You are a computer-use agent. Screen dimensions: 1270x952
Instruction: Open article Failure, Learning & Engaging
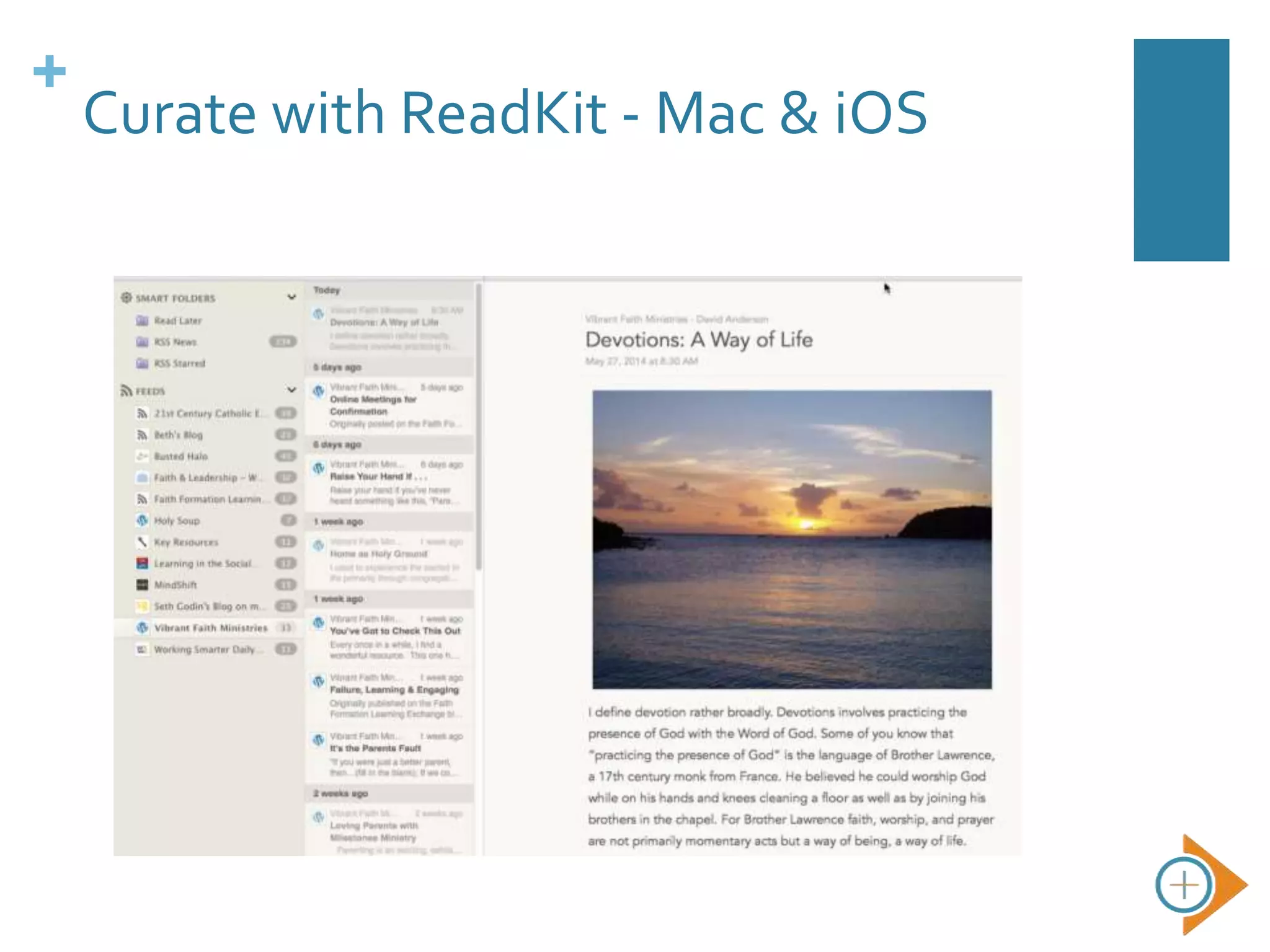pos(389,695)
